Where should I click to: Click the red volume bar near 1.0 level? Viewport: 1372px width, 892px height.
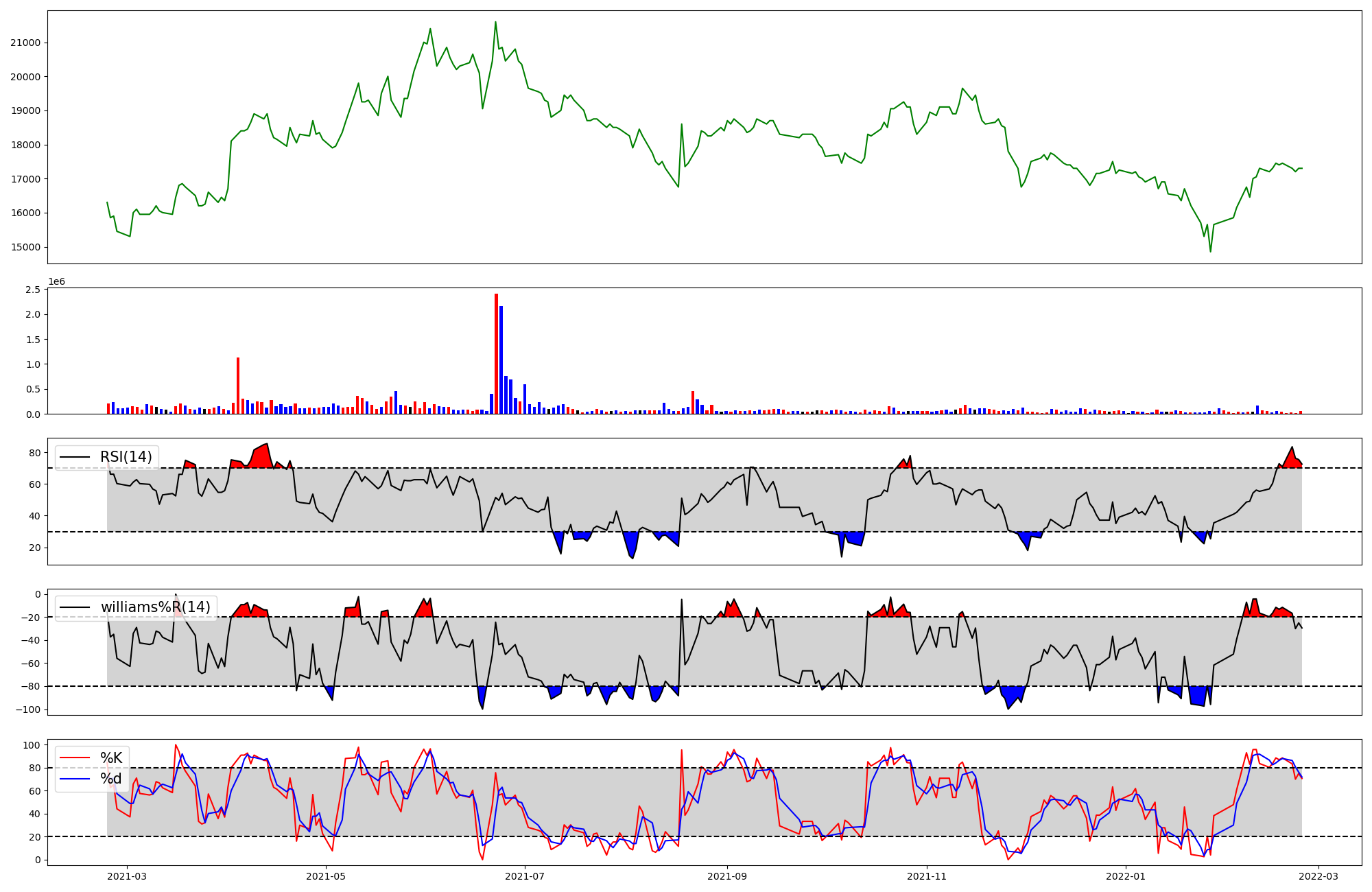click(x=238, y=385)
